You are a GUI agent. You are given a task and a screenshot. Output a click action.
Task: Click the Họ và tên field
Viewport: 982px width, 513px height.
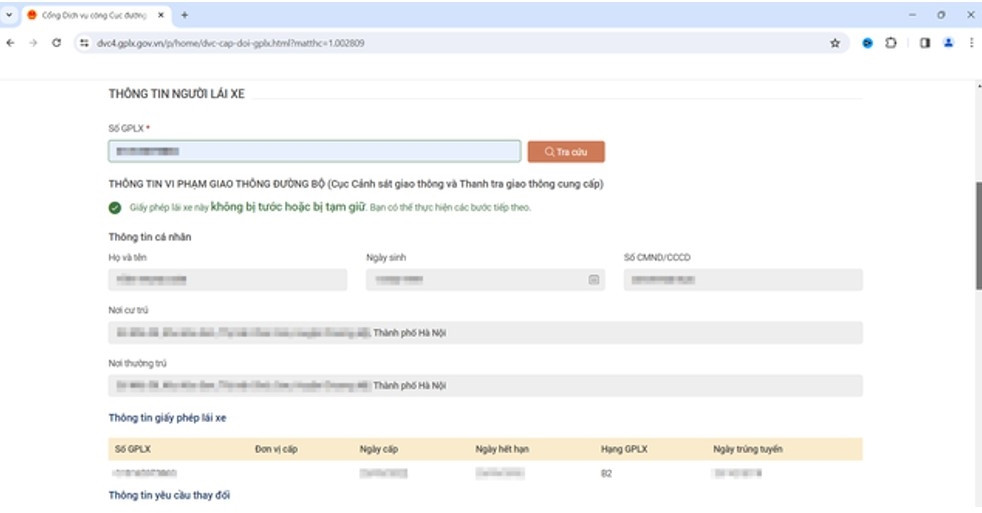point(227,280)
